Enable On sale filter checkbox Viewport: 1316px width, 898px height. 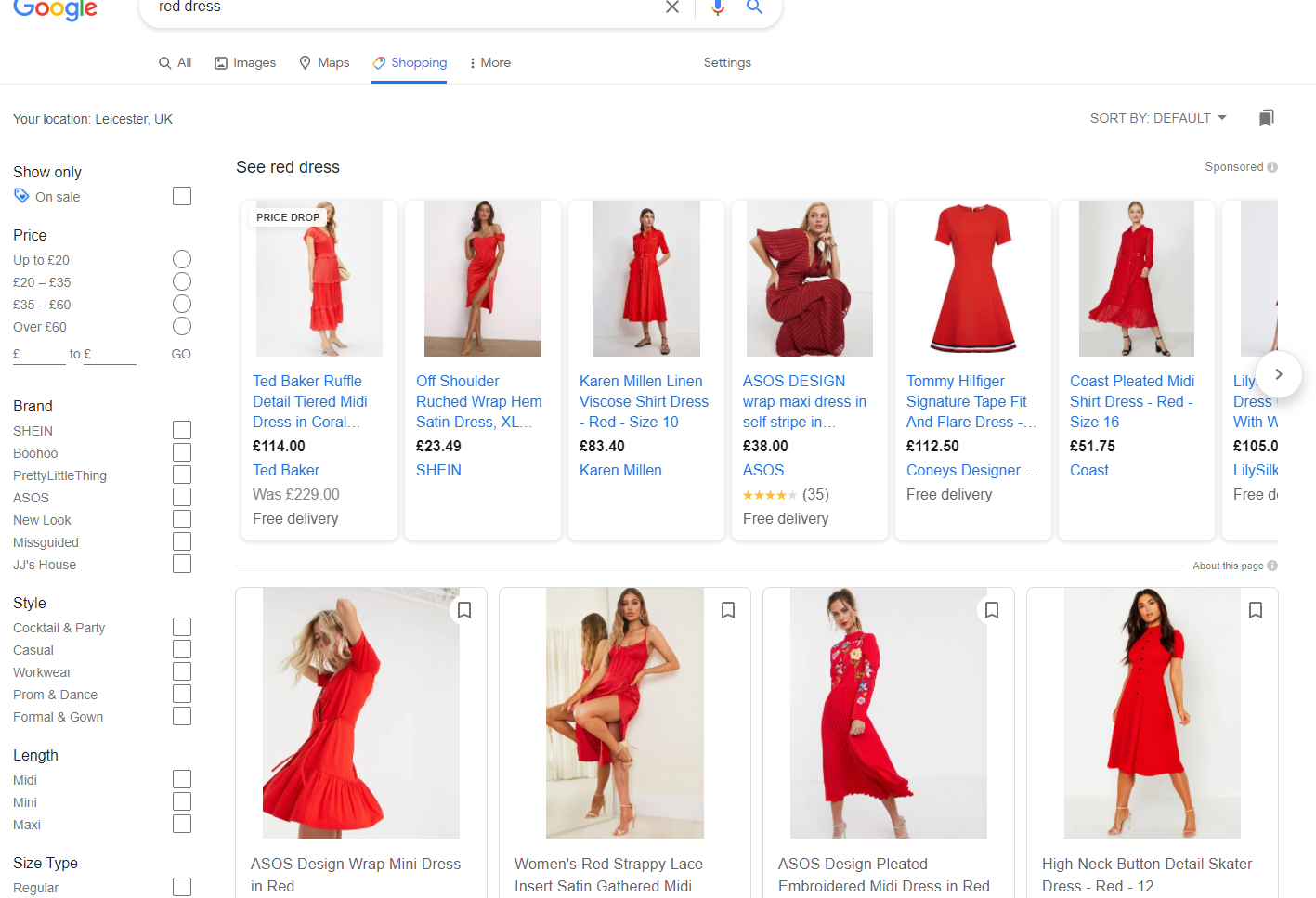[182, 196]
